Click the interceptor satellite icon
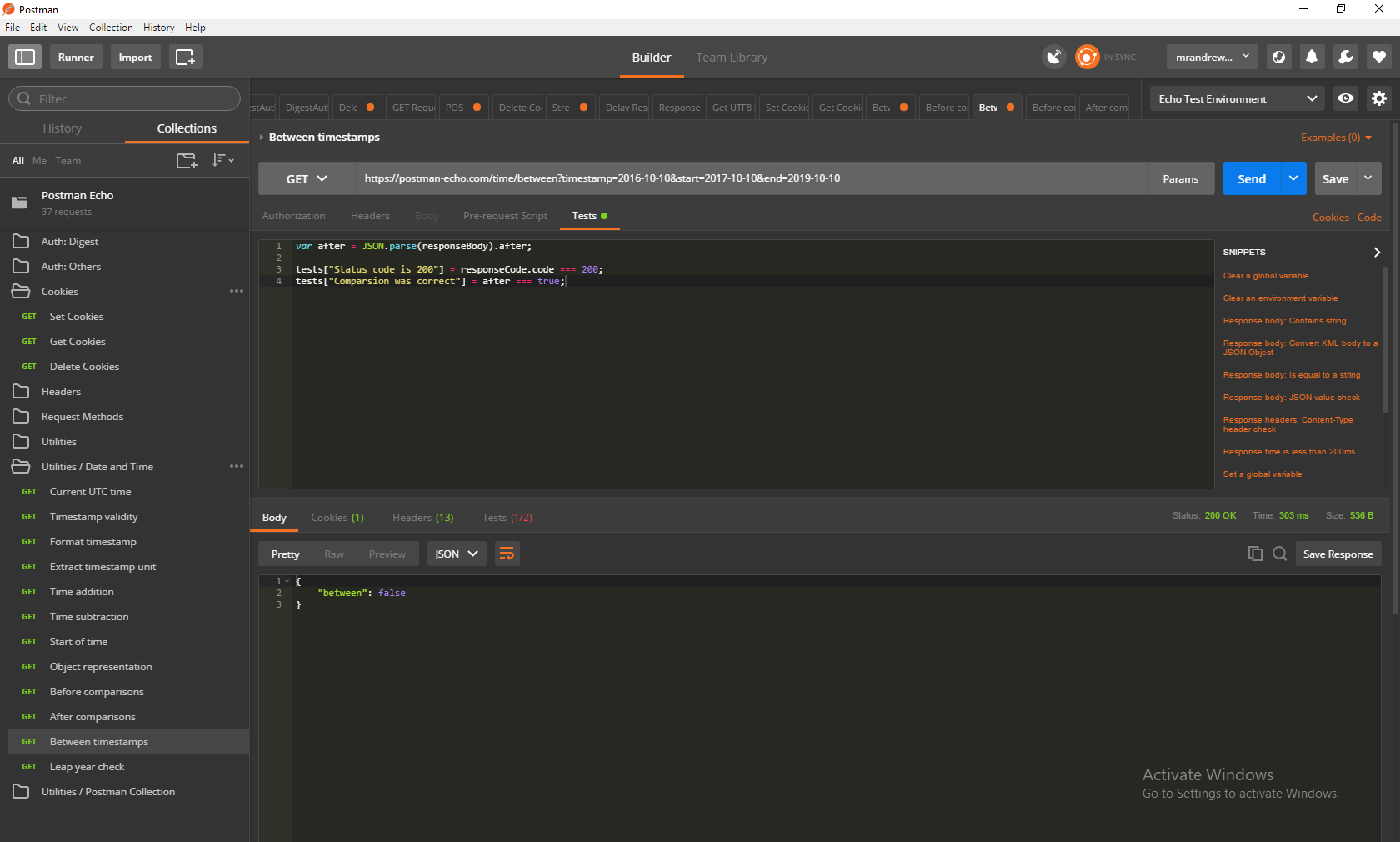1400x842 pixels. pos(1054,57)
